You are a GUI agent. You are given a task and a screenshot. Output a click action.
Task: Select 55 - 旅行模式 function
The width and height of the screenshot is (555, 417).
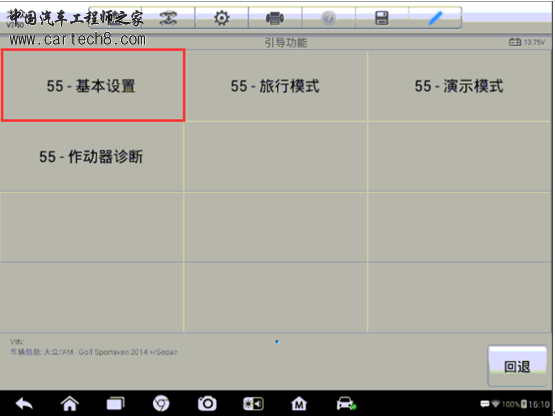275,86
